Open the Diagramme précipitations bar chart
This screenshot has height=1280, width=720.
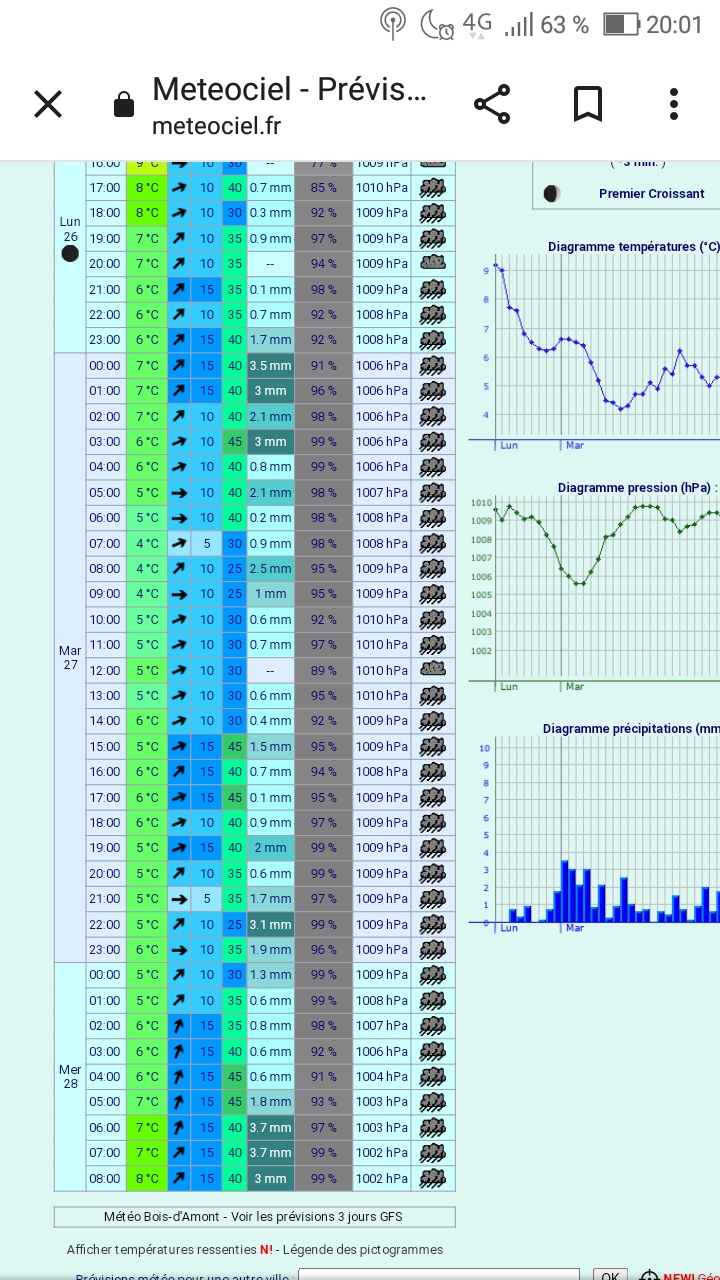click(x=594, y=828)
